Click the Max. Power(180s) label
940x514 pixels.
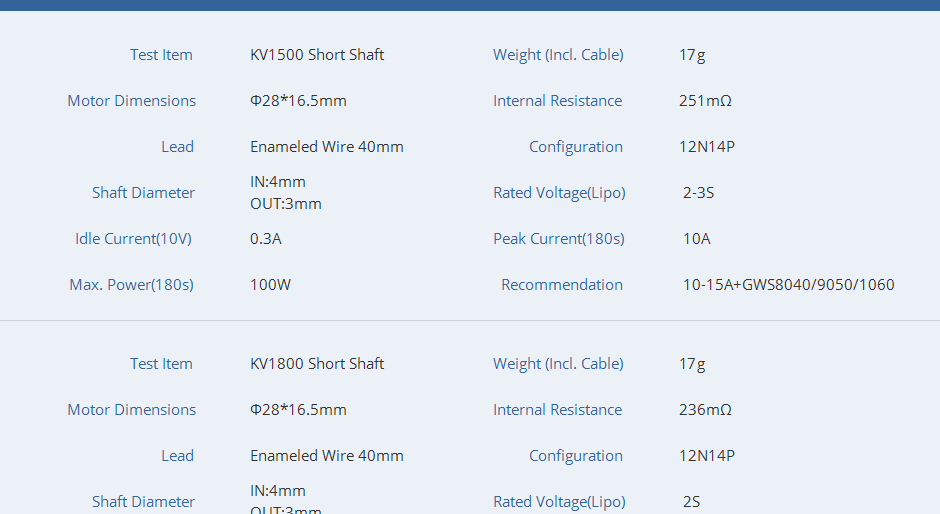(131, 285)
